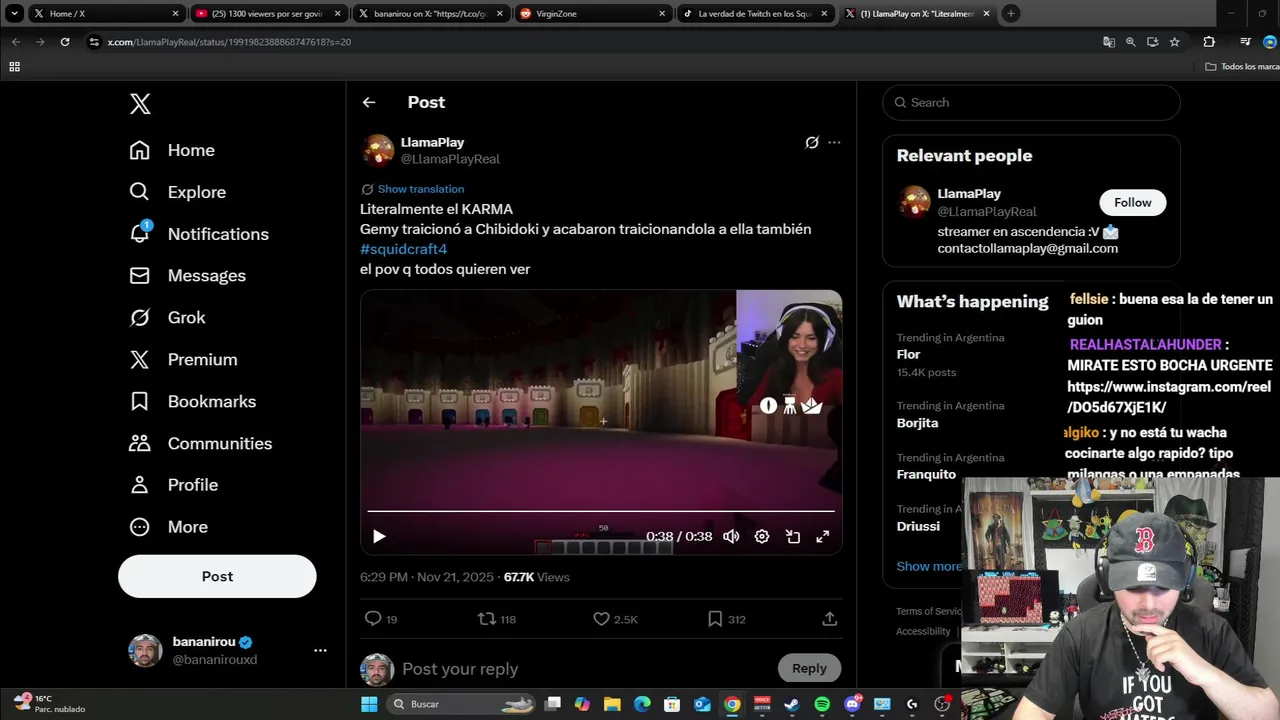This screenshot has width=1280, height=720.
Task: Open Steam from the taskbar
Action: click(792, 704)
